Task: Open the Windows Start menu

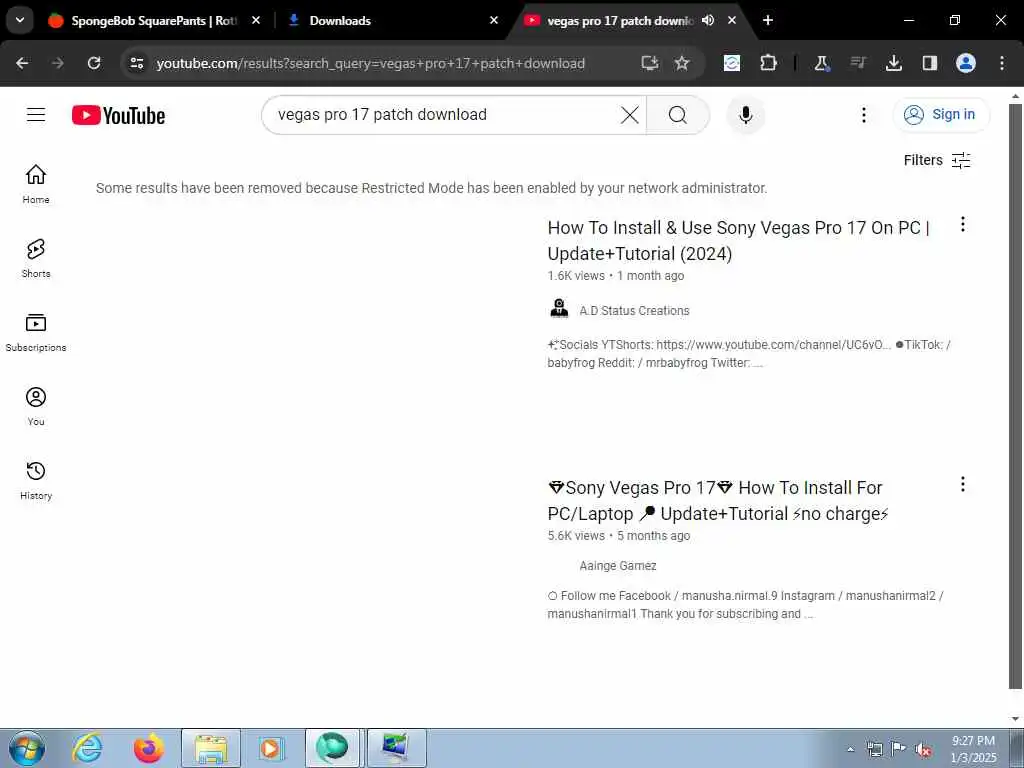Action: click(x=27, y=748)
